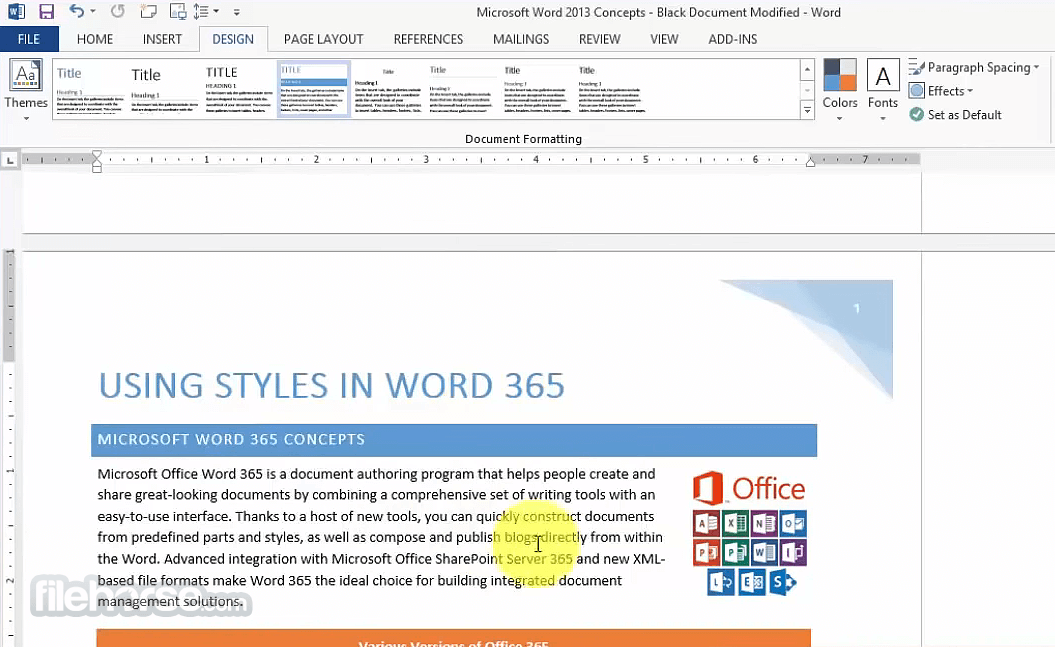Click the Paragraph Spacing brush icon

[916, 67]
